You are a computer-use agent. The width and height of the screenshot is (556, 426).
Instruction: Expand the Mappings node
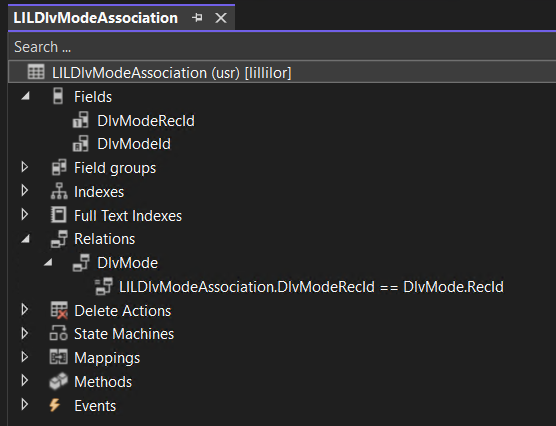[24, 357]
